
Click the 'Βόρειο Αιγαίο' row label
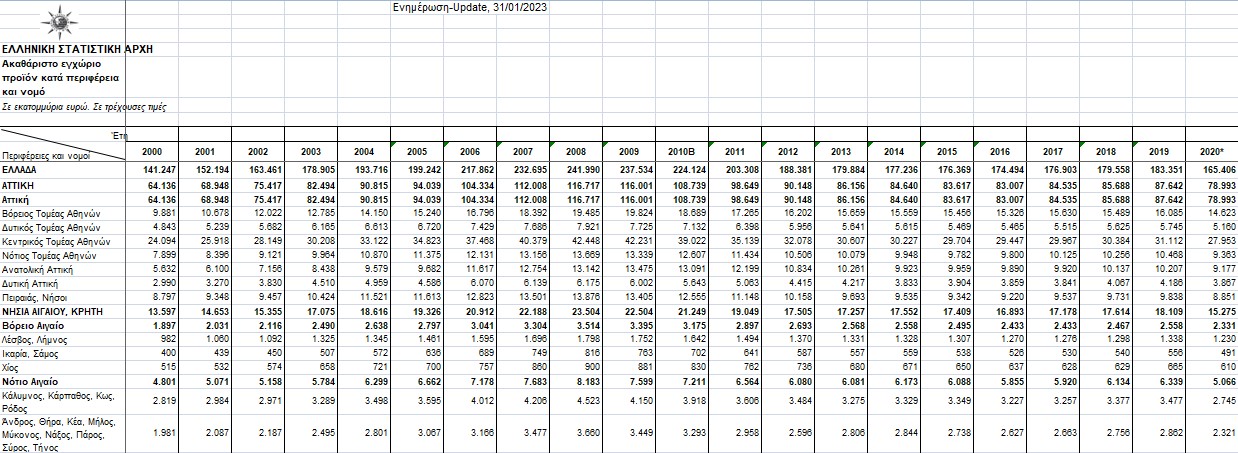coord(31,327)
